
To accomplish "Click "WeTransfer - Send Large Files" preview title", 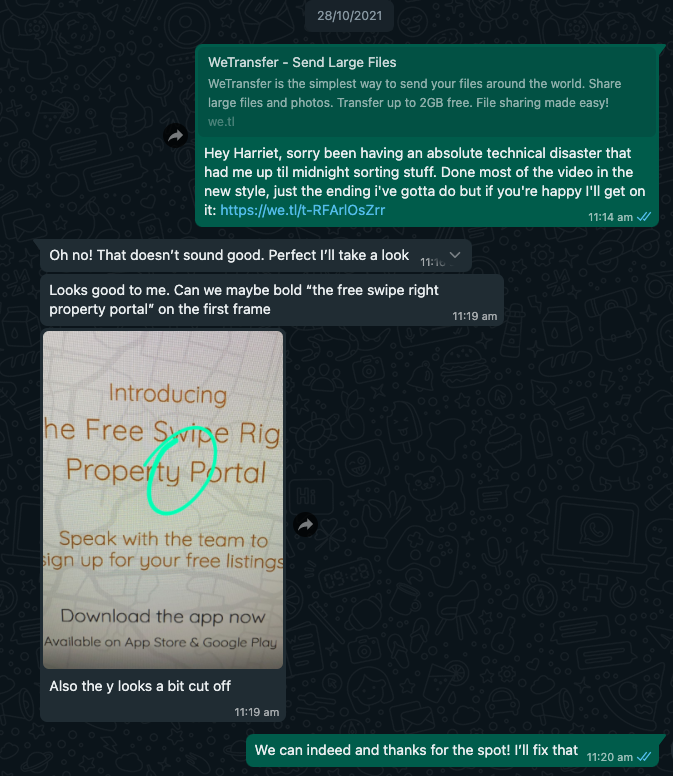I will coord(302,62).
